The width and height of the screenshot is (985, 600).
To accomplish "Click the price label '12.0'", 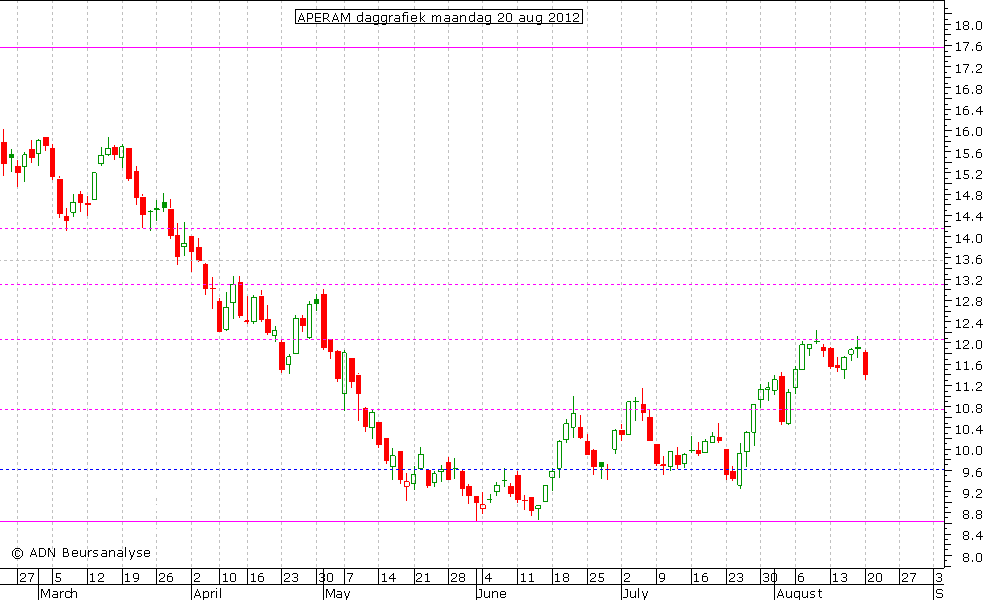I will pos(968,345).
